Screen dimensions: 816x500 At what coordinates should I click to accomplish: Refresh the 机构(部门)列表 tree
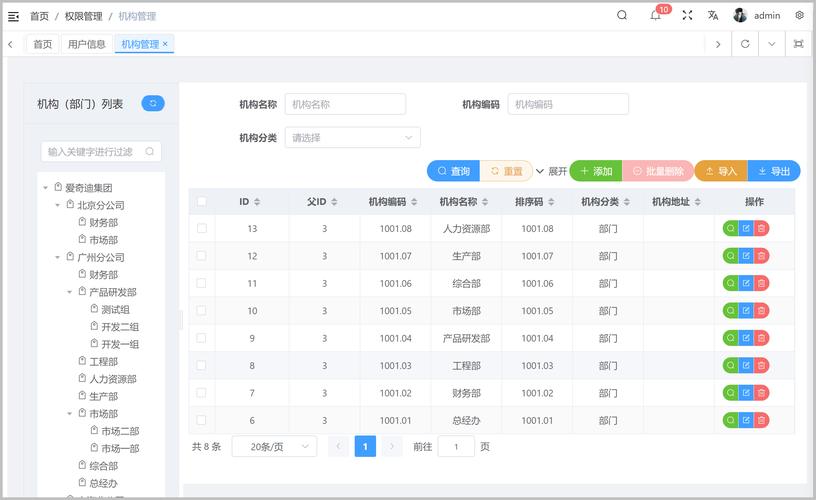(153, 104)
